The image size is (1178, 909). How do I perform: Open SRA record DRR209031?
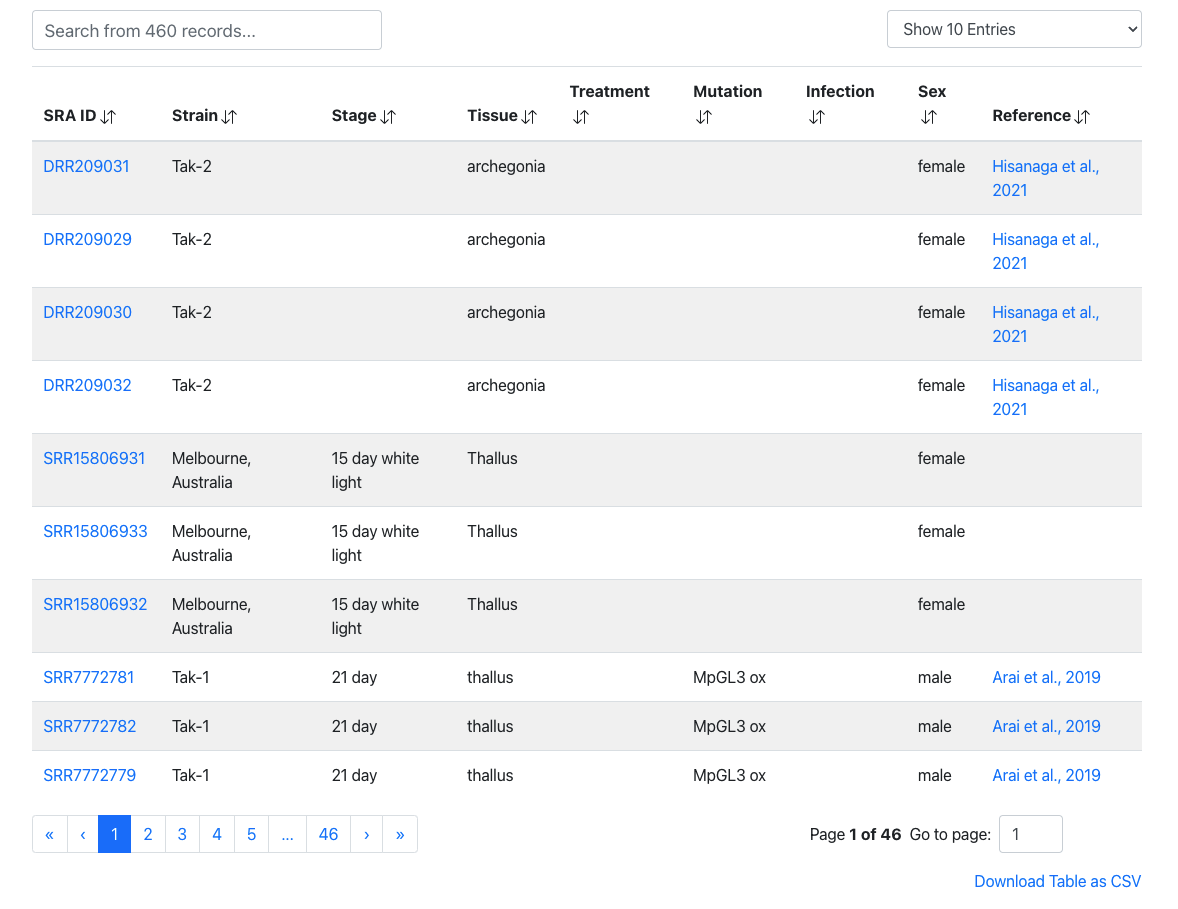point(87,166)
